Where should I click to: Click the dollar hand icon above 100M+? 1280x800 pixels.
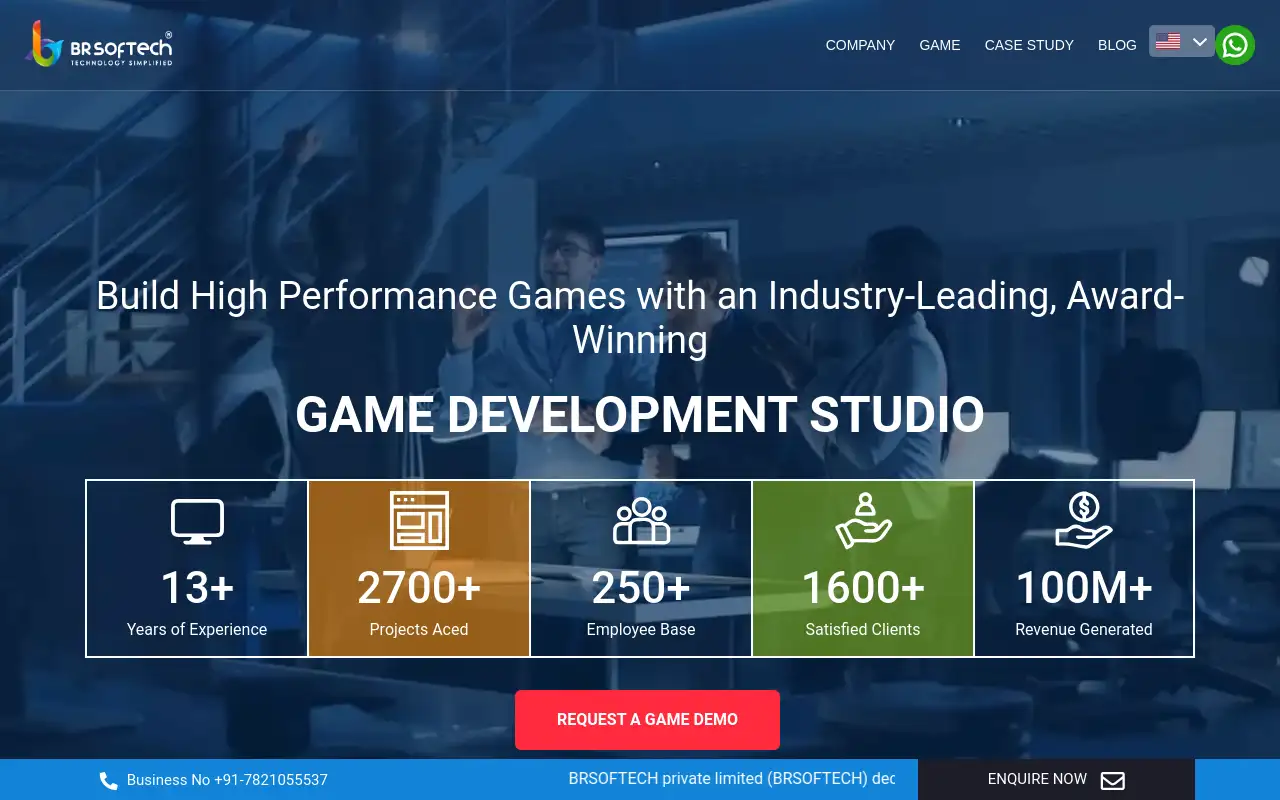(x=1084, y=521)
